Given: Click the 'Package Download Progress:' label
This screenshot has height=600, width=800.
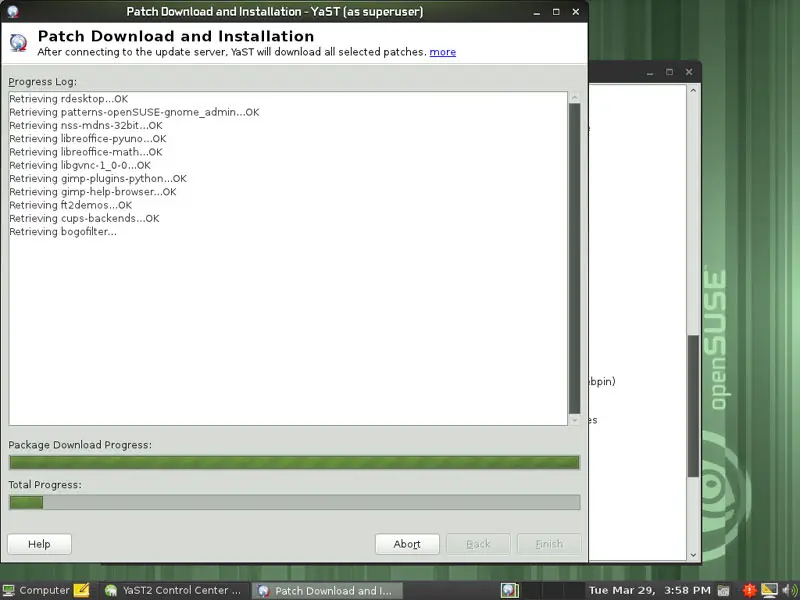Looking at the screenshot, I should (80, 445).
